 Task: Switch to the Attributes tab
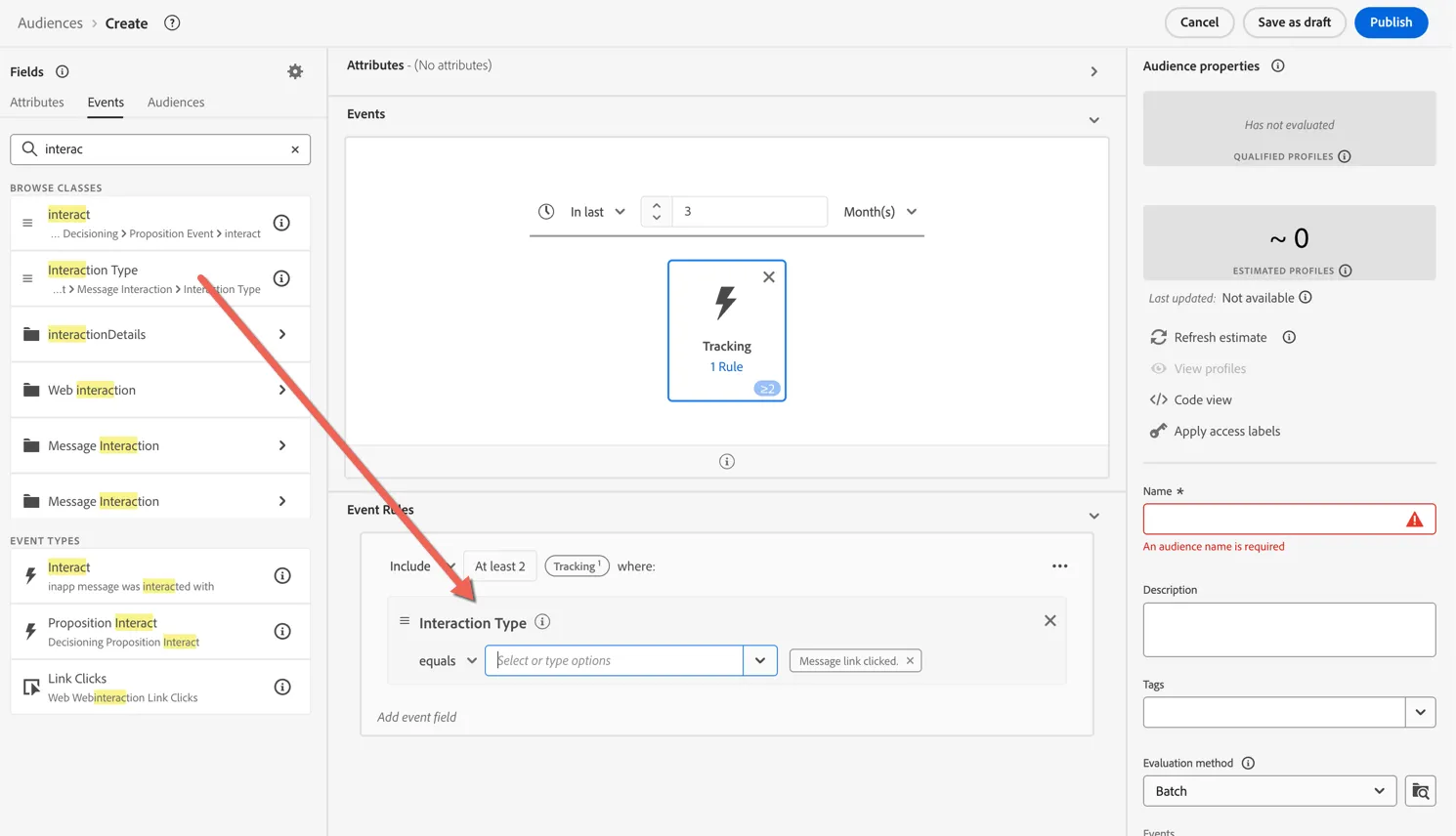(x=37, y=102)
